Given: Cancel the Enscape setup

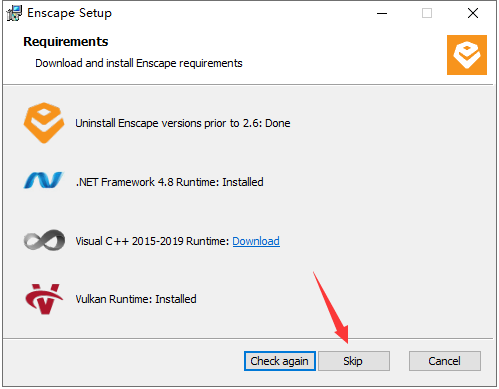Looking at the screenshot, I should (x=445, y=361).
